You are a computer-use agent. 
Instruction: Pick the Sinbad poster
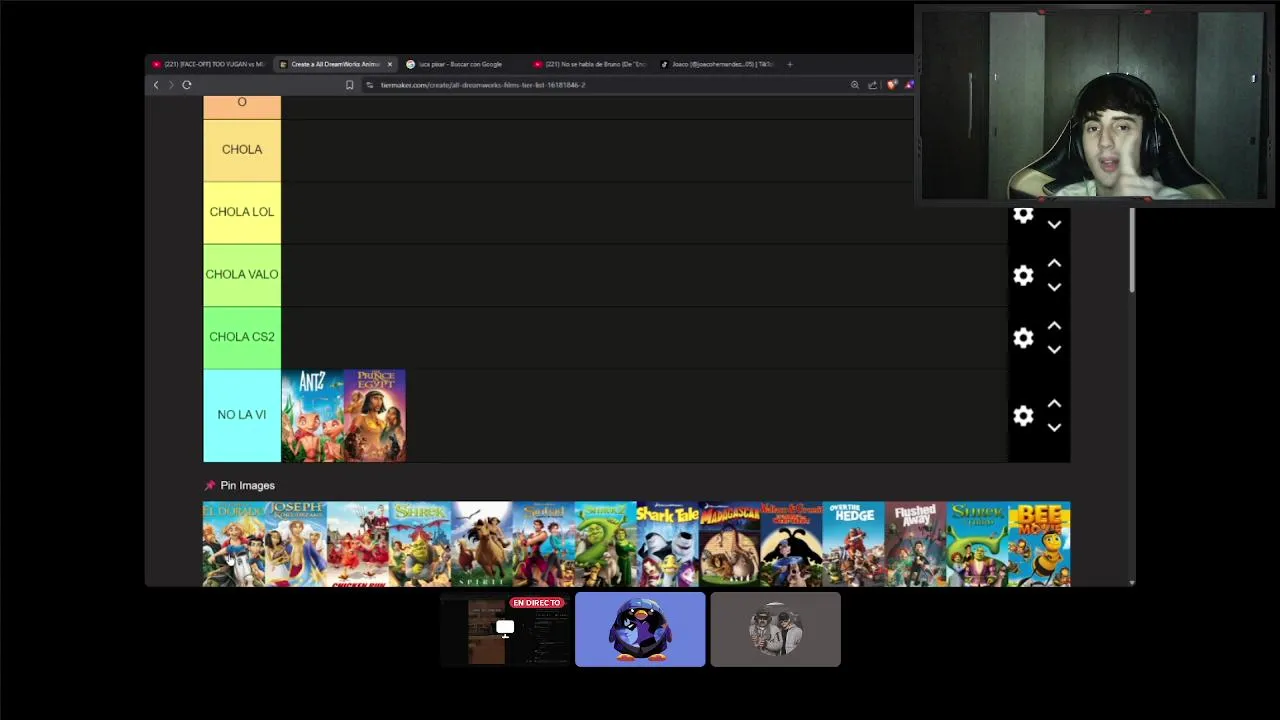(543, 544)
